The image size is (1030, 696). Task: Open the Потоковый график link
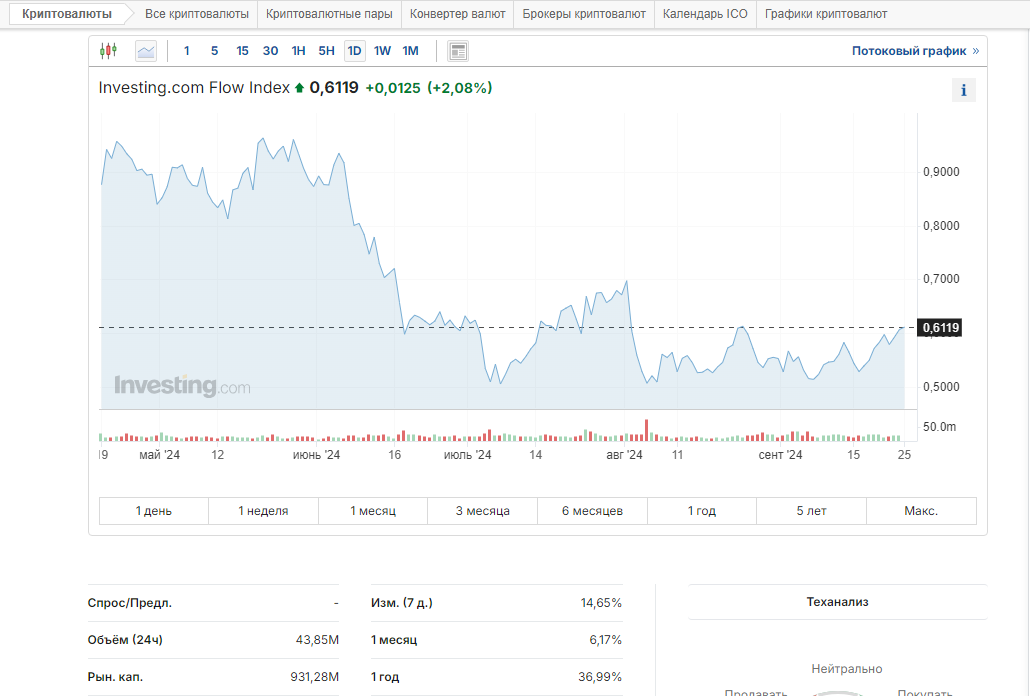coord(909,51)
